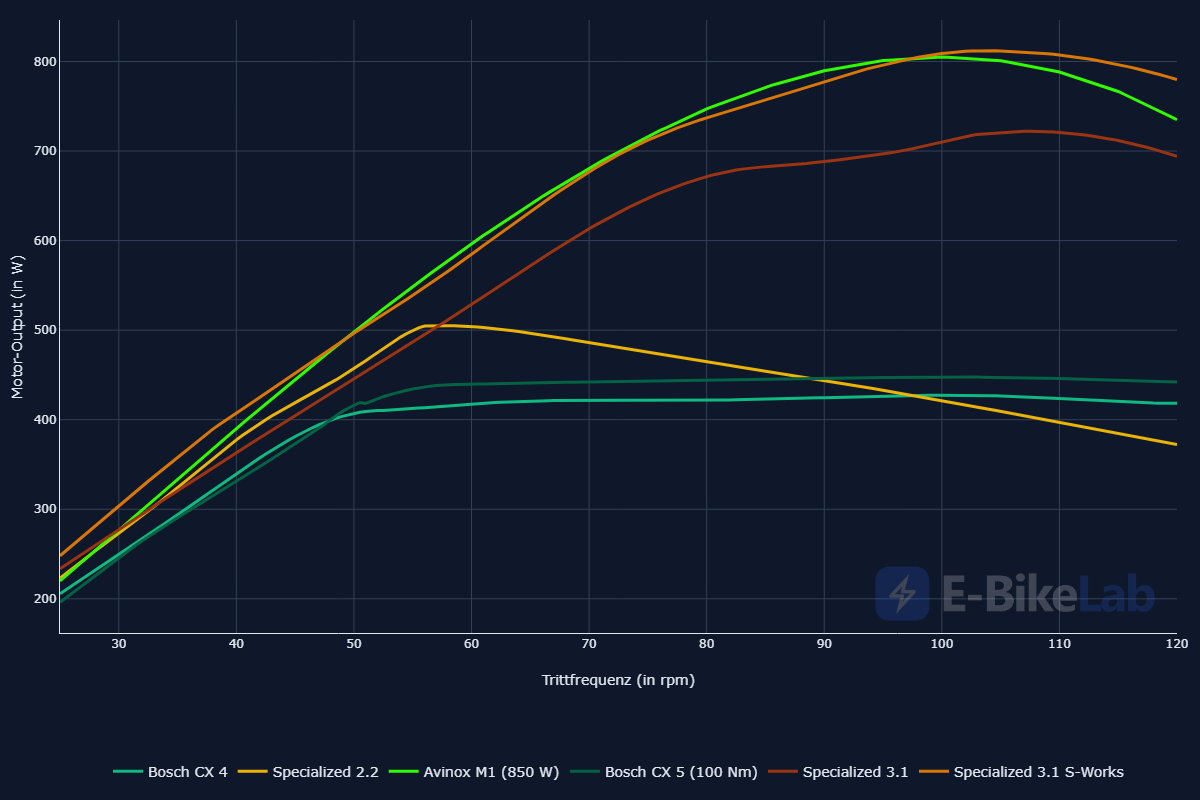The height and width of the screenshot is (800, 1200).
Task: Click the dark green Bosch CX 5 legend marker
Action: click(x=585, y=772)
